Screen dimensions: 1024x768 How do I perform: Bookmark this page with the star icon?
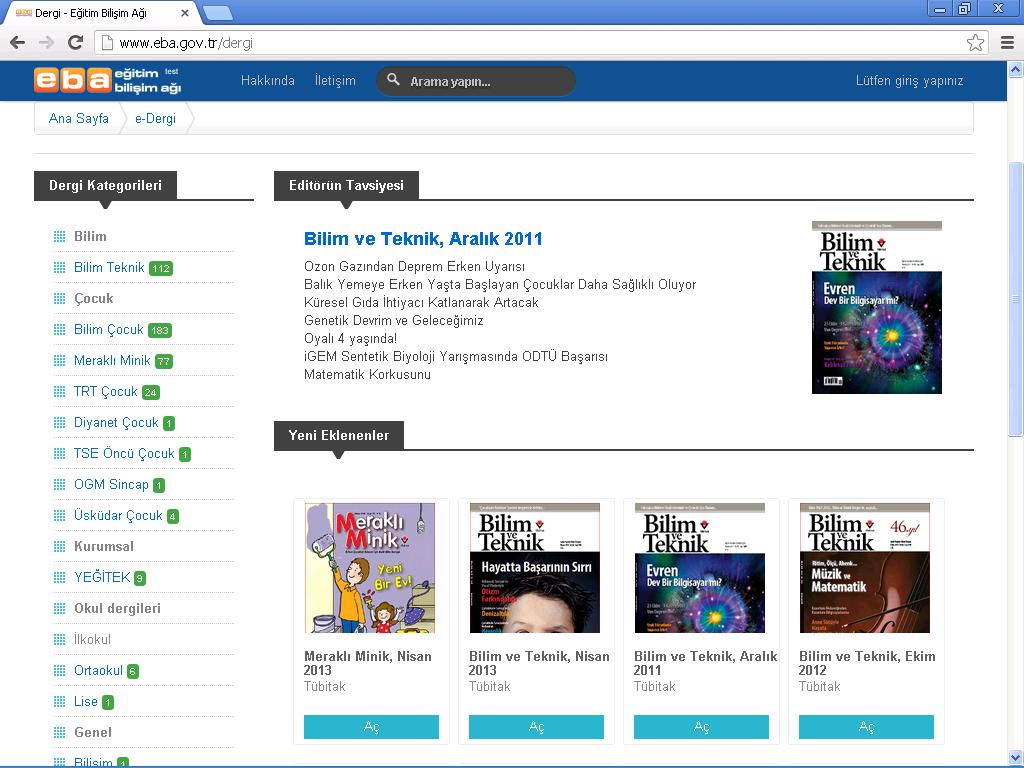(x=975, y=42)
